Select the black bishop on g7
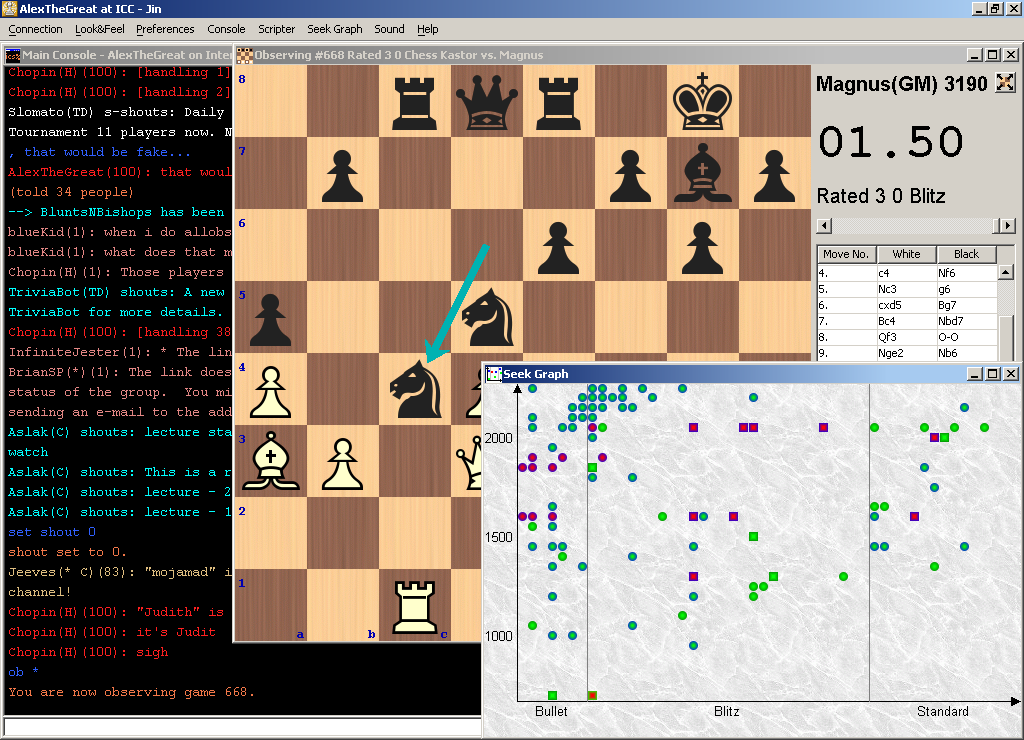1024x740 pixels. 703,173
